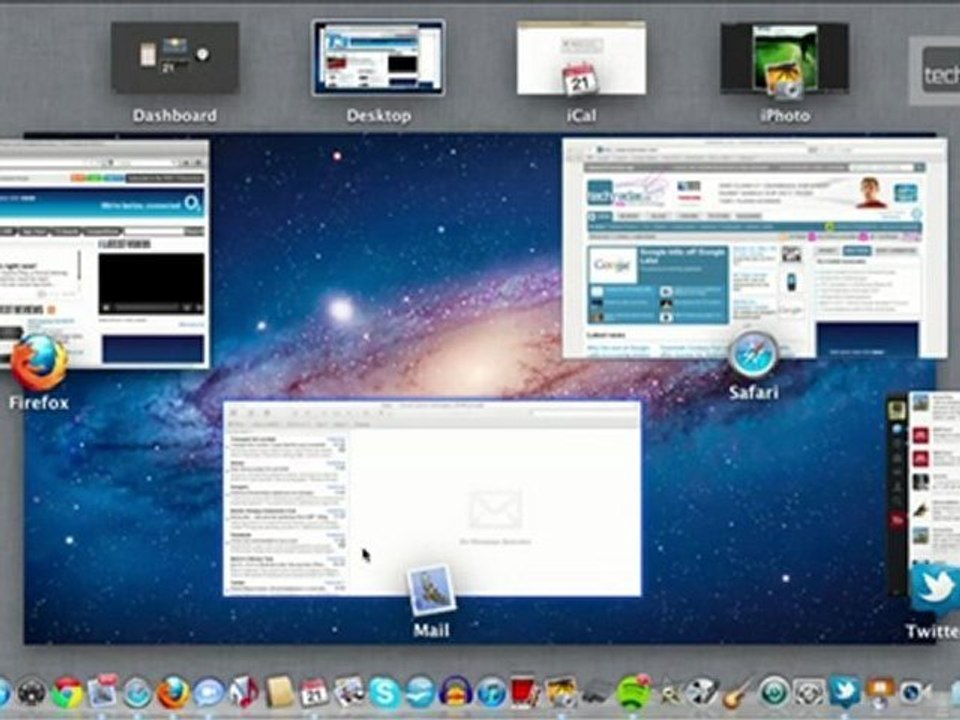The width and height of the screenshot is (960, 720).
Task: Launch Google Chrome from the Dock
Action: tap(67, 692)
